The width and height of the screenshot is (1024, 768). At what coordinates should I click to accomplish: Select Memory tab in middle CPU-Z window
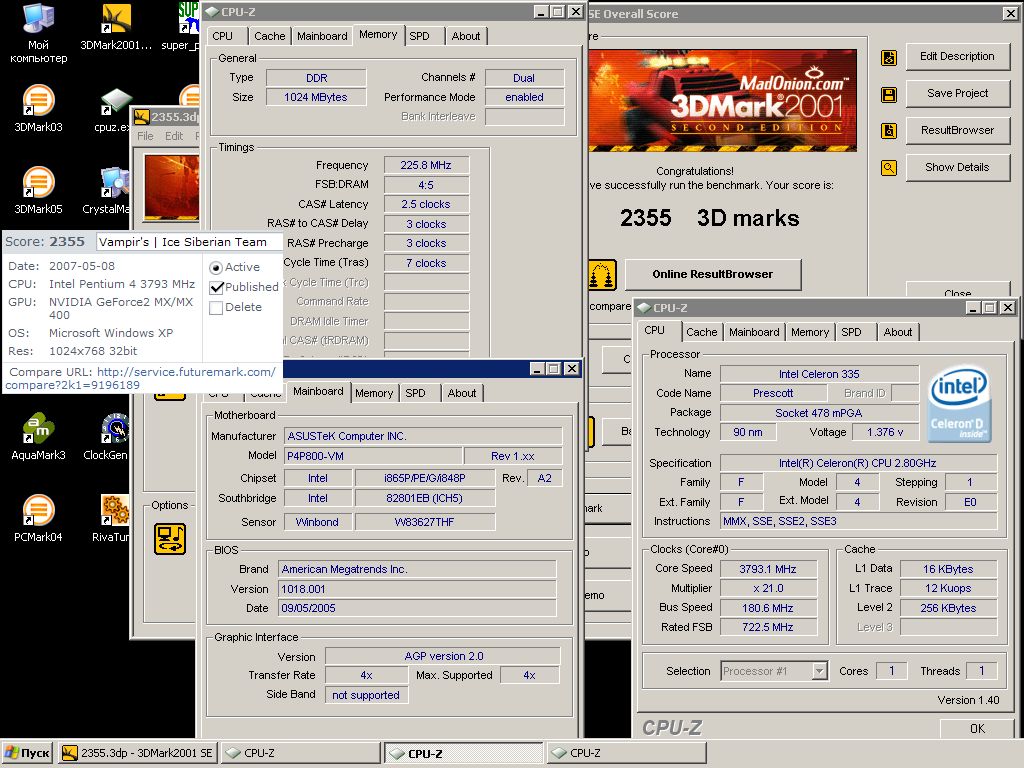374,393
